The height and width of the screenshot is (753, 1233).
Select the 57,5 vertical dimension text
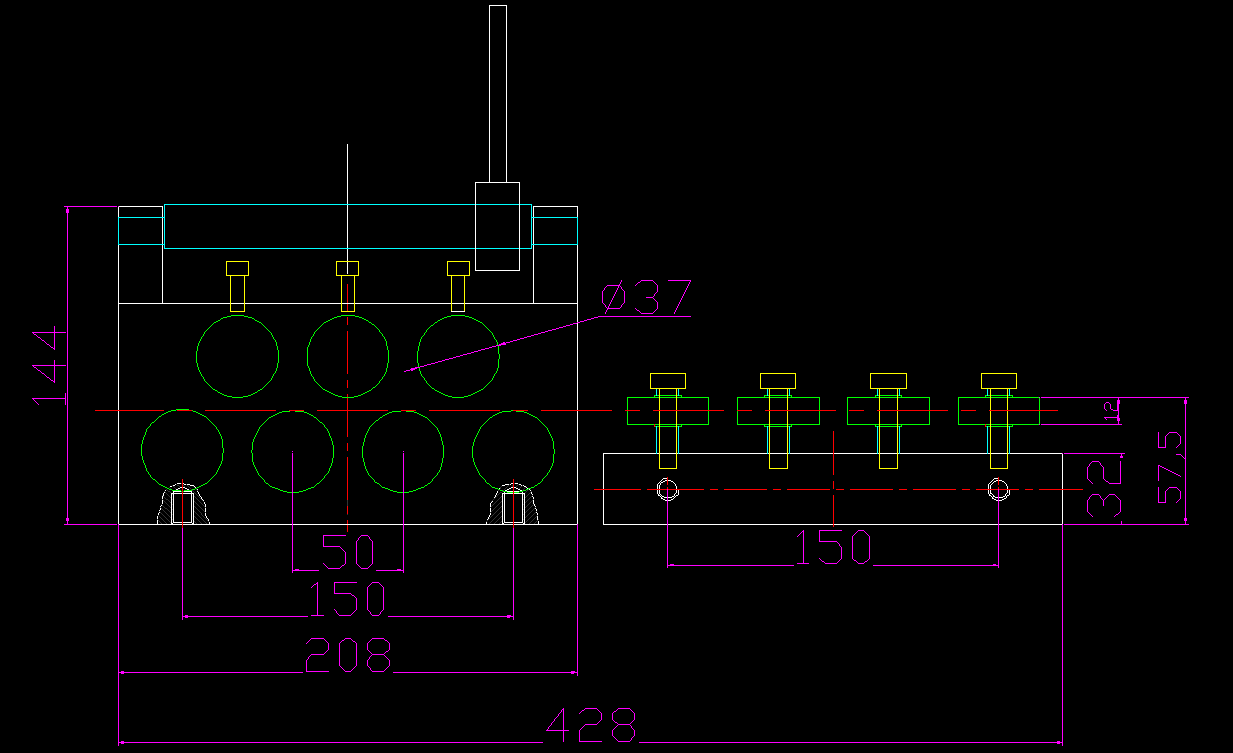pos(1170,468)
